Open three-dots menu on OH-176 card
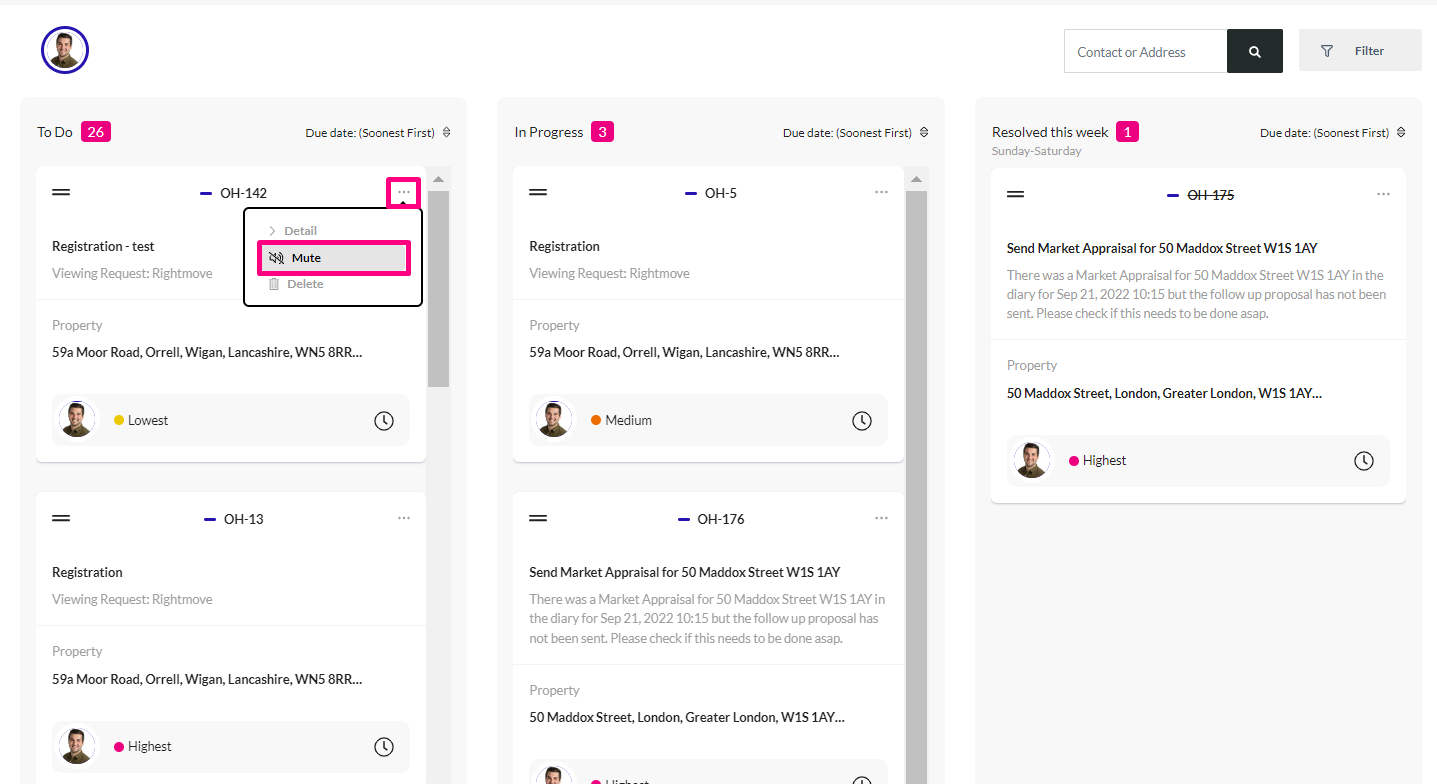The height and width of the screenshot is (784, 1437). tap(881, 518)
